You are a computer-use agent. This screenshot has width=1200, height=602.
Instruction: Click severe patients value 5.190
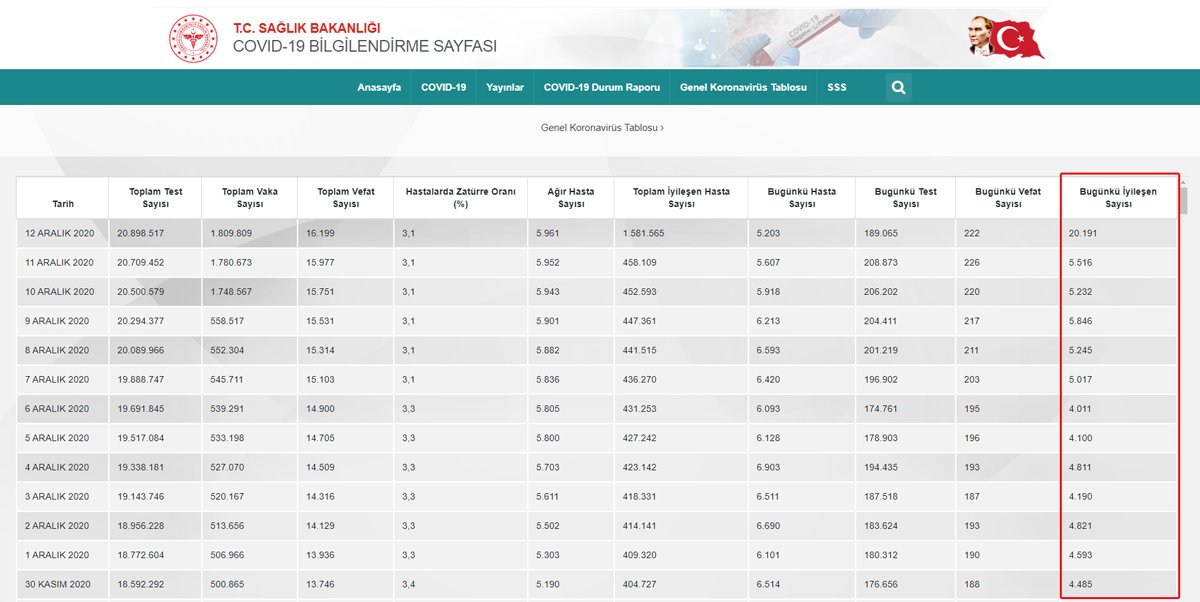(x=549, y=584)
